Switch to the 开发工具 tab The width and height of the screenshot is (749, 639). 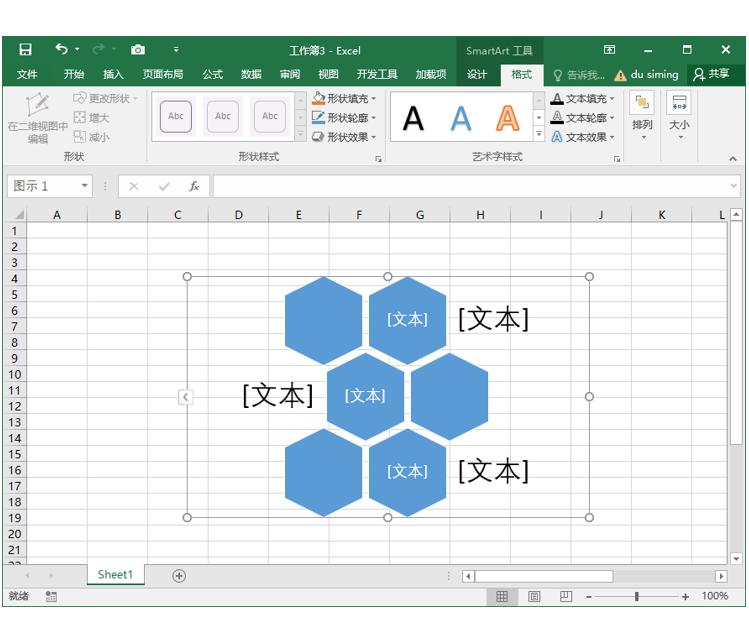point(377,74)
